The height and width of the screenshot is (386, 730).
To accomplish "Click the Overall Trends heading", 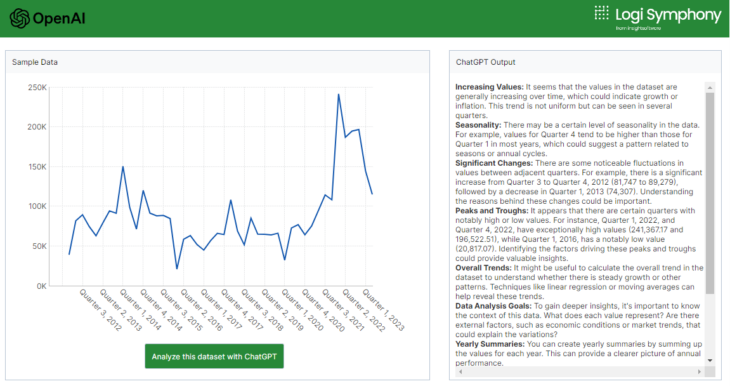I will [x=484, y=268].
